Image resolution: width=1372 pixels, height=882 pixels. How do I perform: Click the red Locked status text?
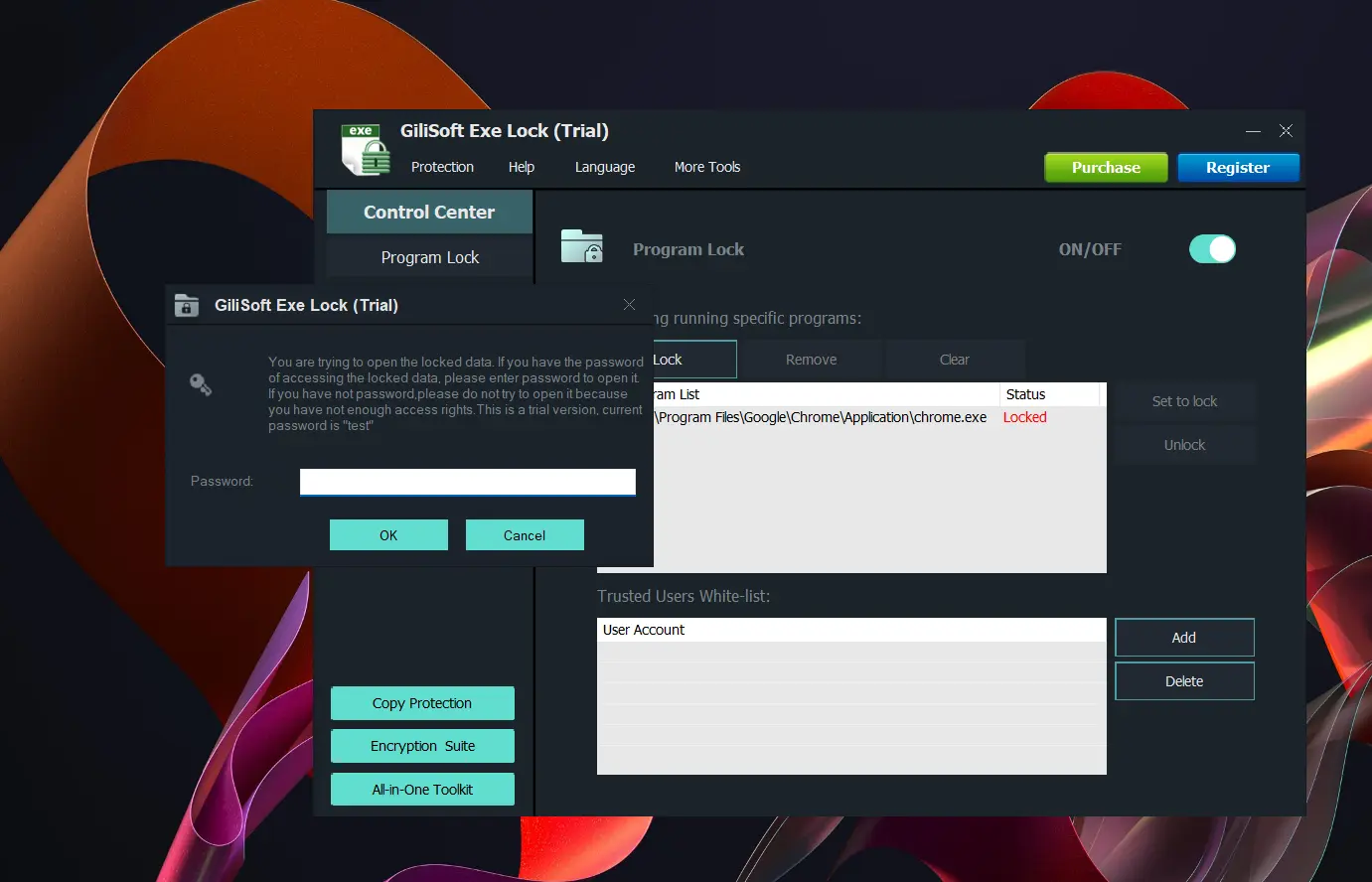[1024, 417]
